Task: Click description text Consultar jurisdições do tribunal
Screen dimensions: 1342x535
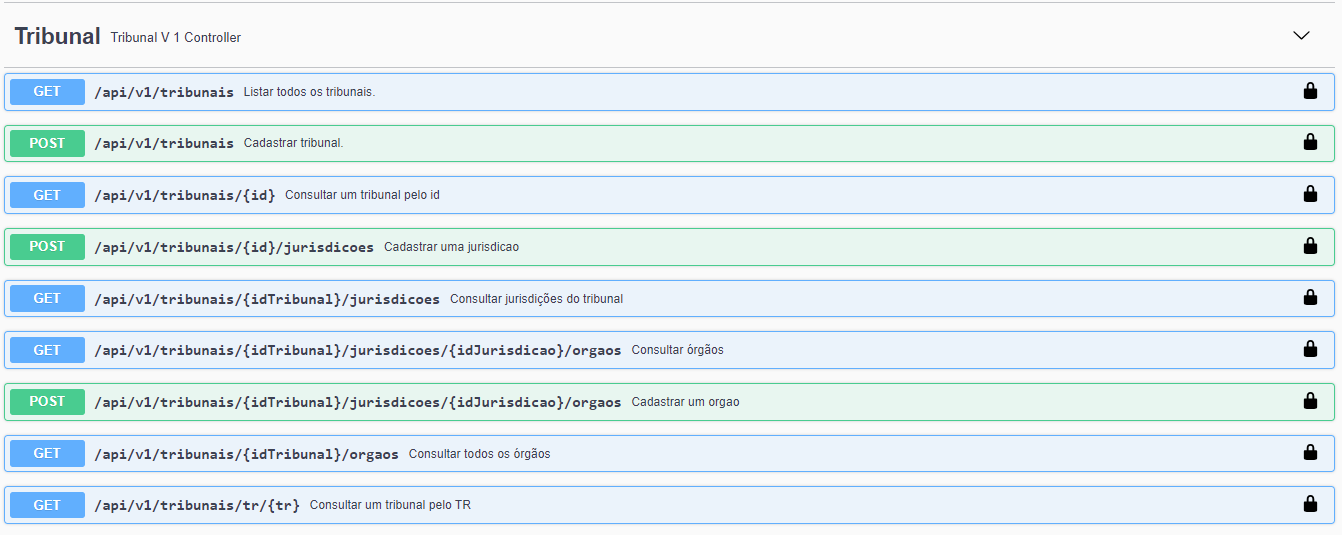Action: tap(536, 299)
